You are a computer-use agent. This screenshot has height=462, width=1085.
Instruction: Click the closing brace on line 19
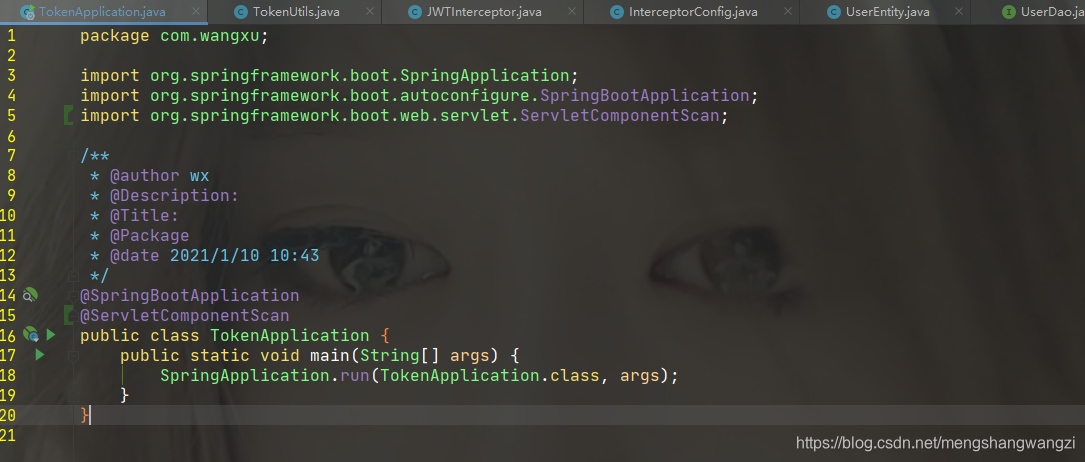pyautogui.click(x=125, y=396)
